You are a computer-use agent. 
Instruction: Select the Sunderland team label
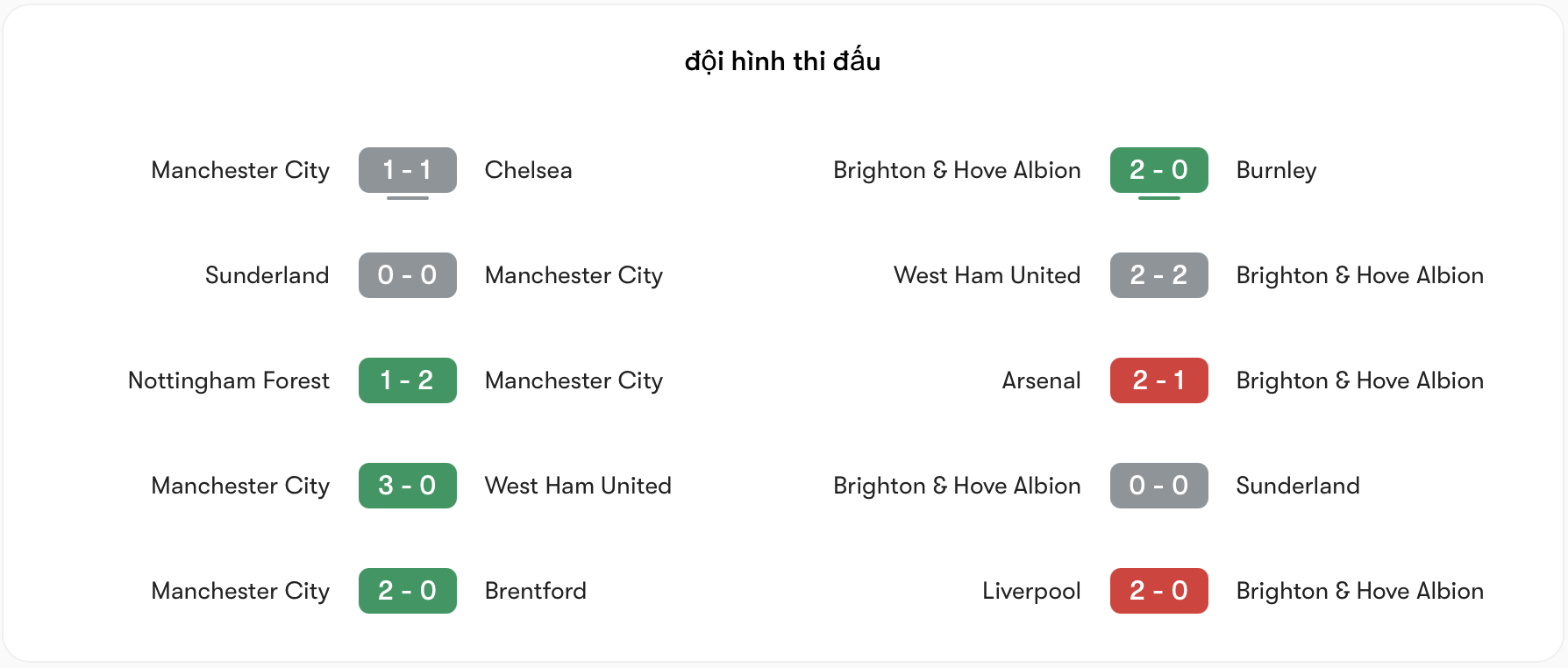pos(267,275)
